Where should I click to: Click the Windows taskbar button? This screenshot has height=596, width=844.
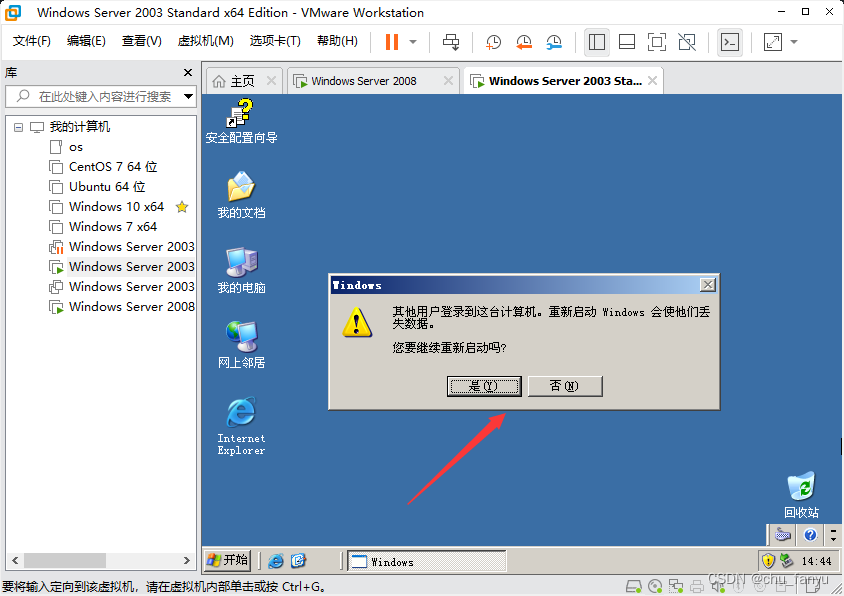point(426,562)
